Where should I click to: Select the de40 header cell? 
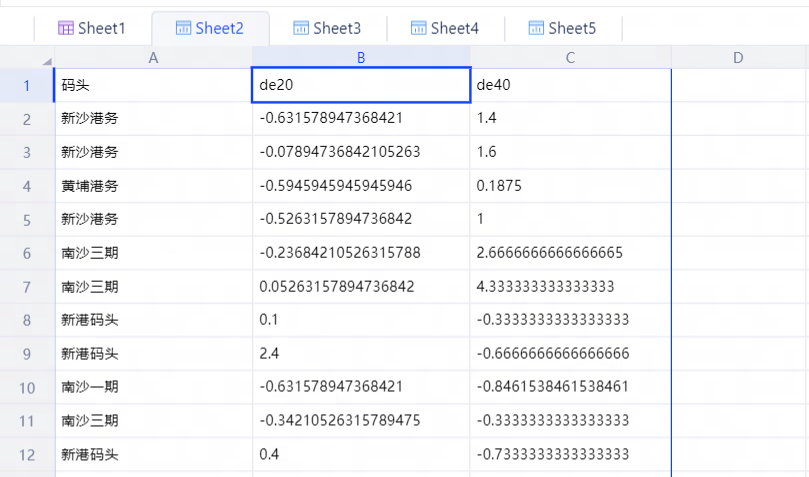tap(570, 85)
